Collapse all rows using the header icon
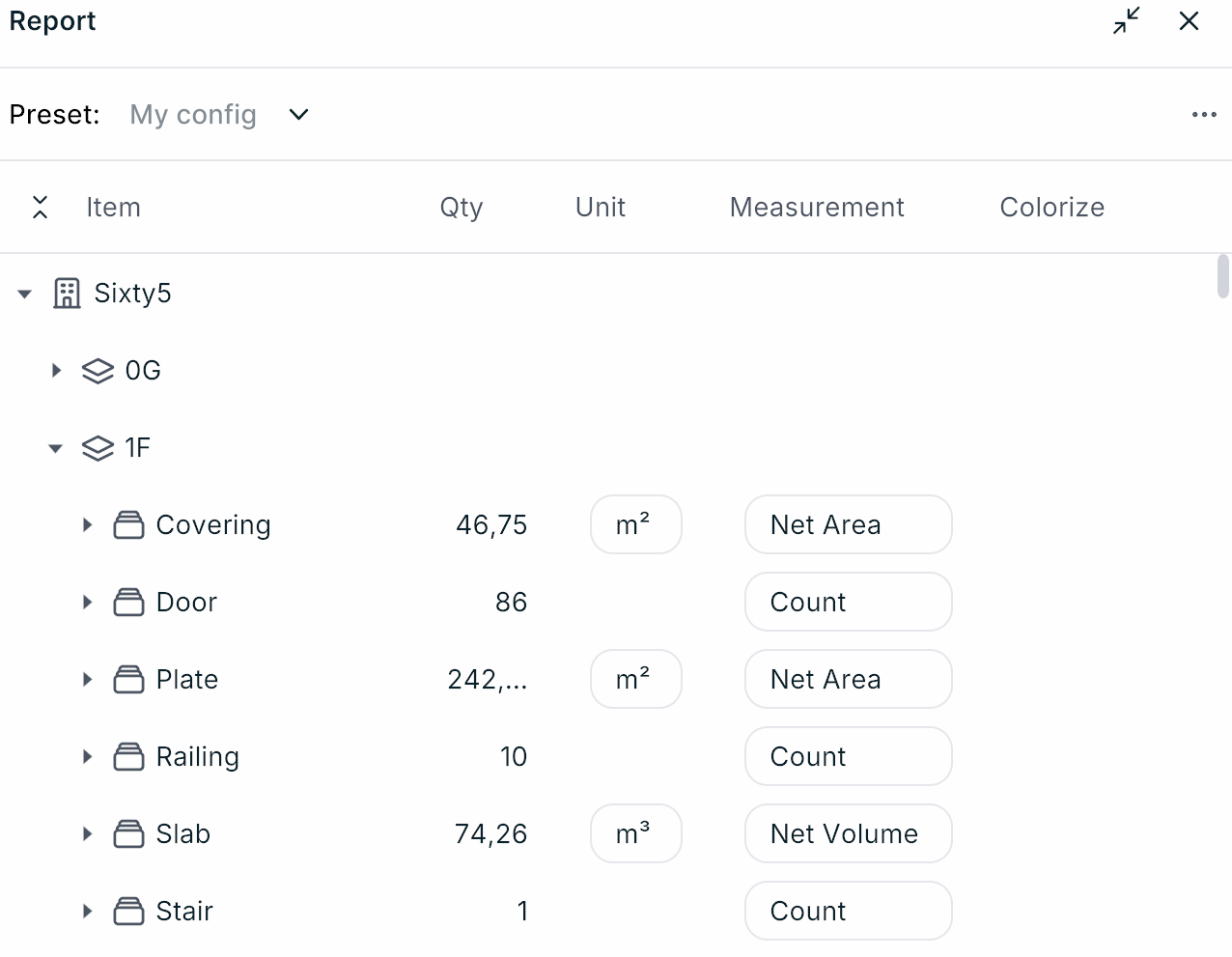 [40, 208]
